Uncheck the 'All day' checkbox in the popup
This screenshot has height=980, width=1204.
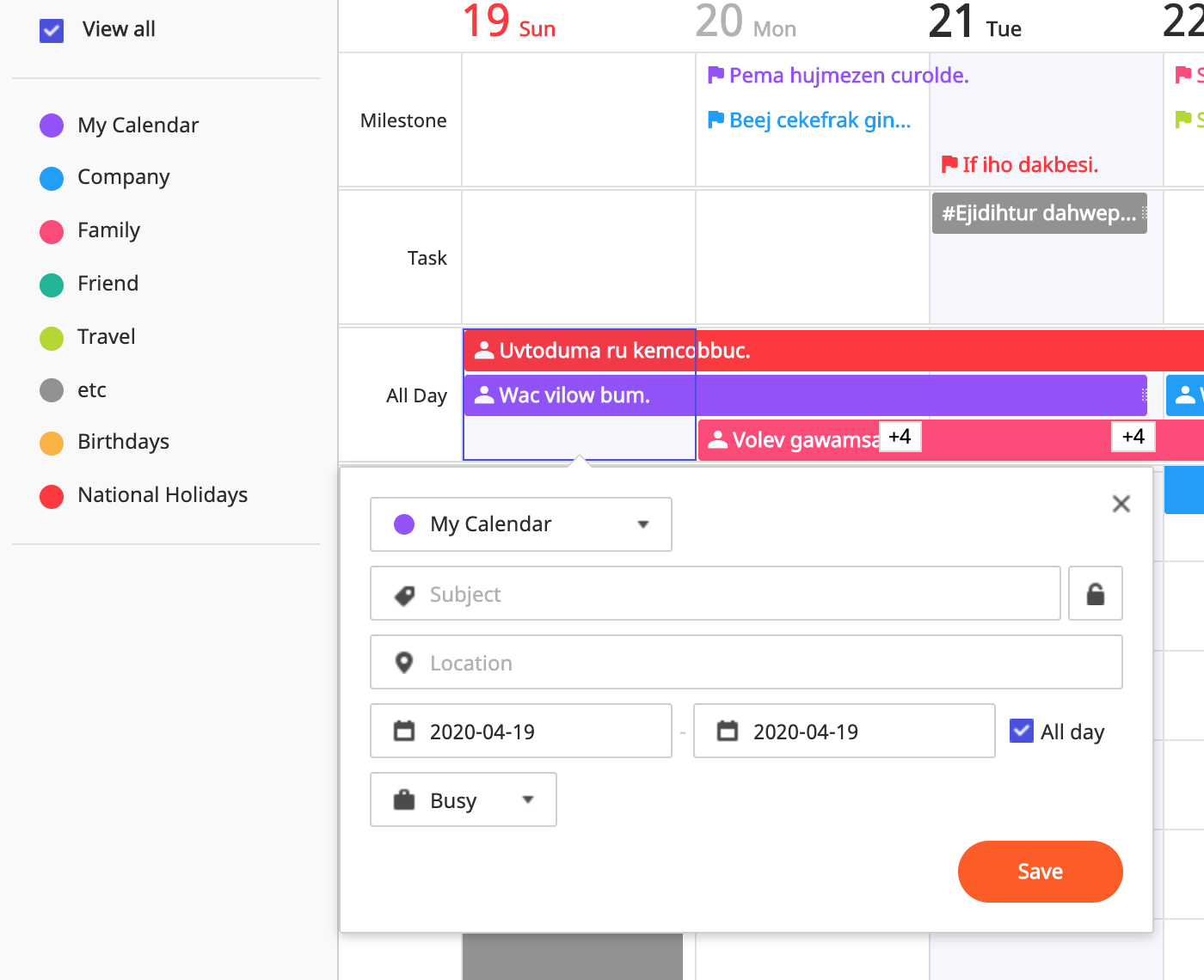click(1020, 730)
